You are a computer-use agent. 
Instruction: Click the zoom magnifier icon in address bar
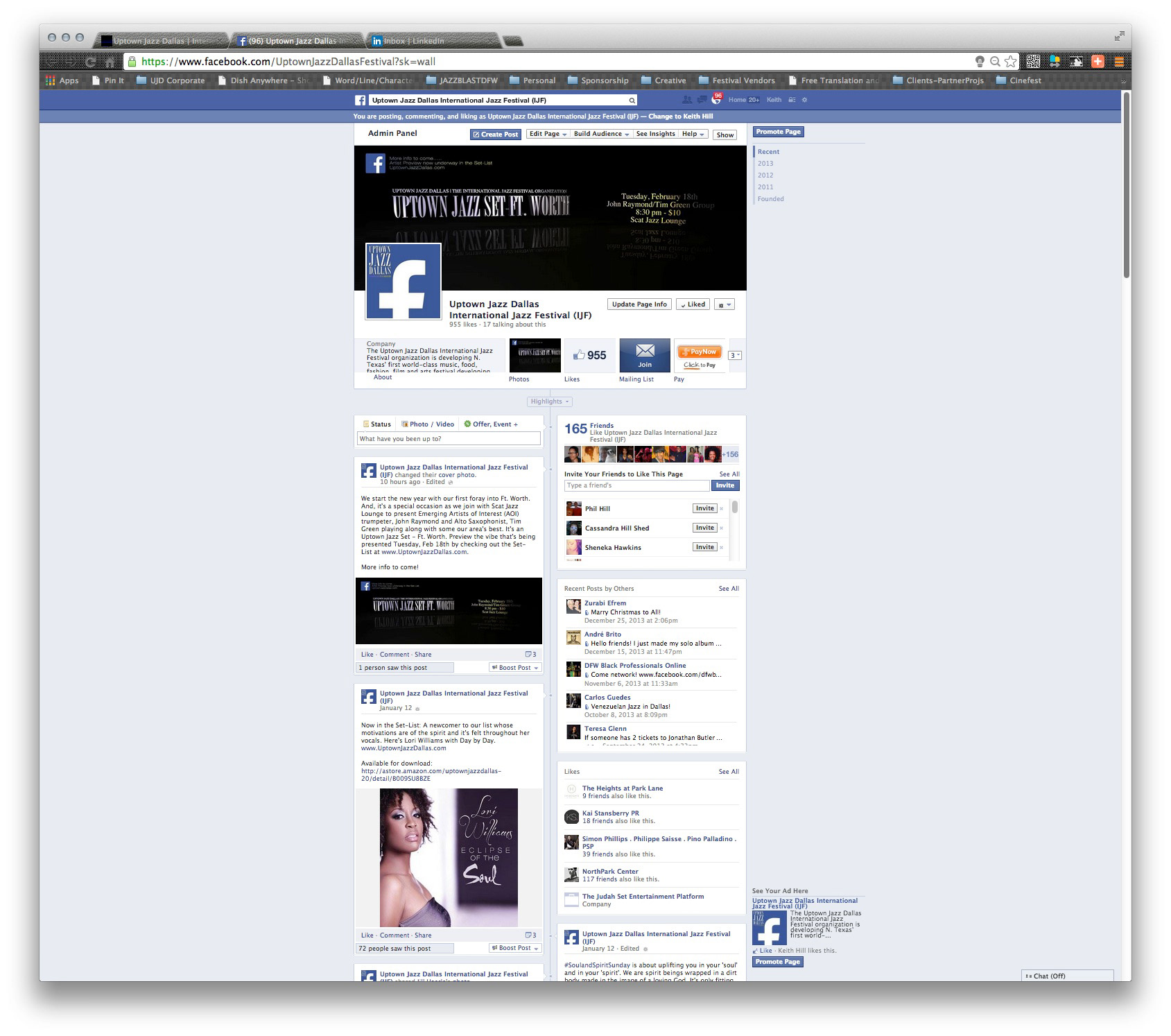tap(995, 62)
